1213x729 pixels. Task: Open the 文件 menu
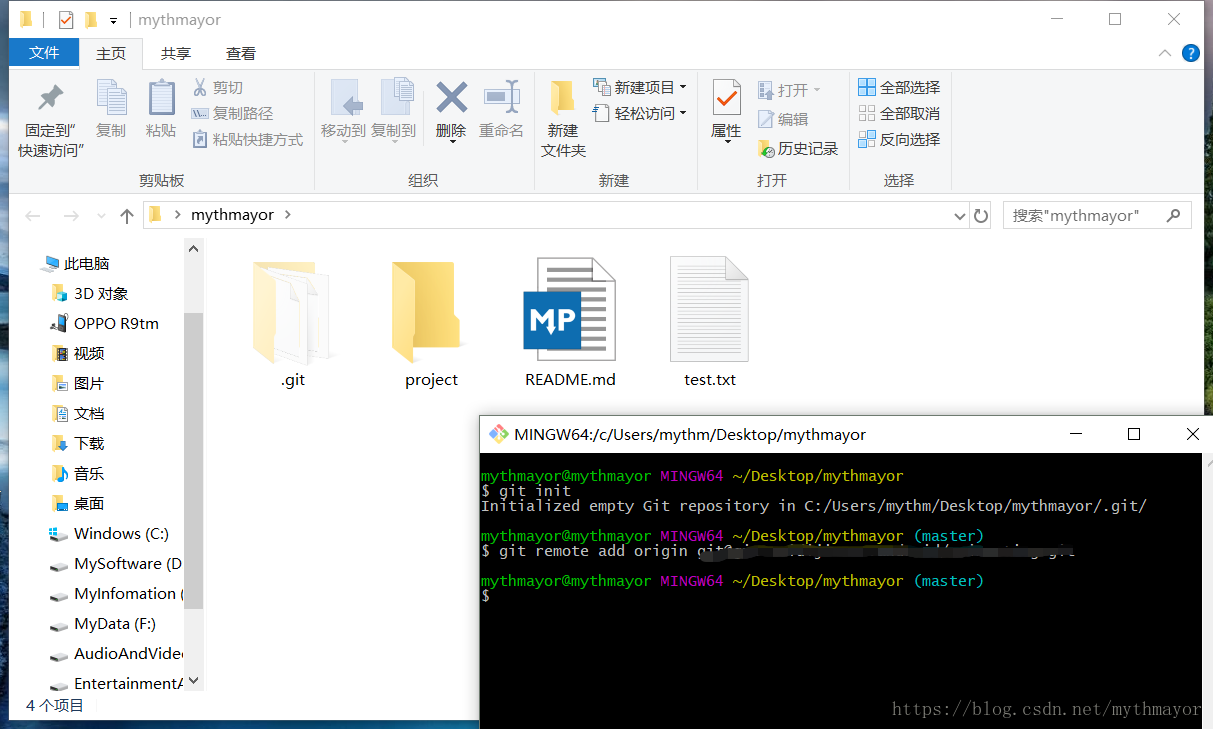click(x=44, y=53)
